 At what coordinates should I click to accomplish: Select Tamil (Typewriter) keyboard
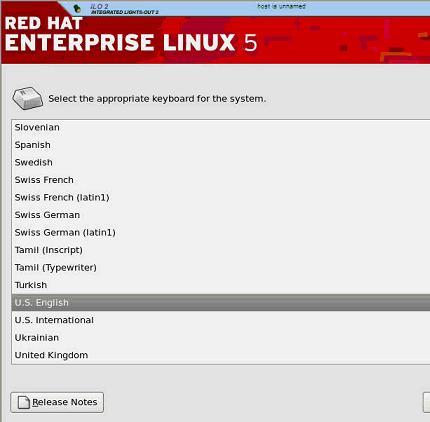(x=221, y=267)
